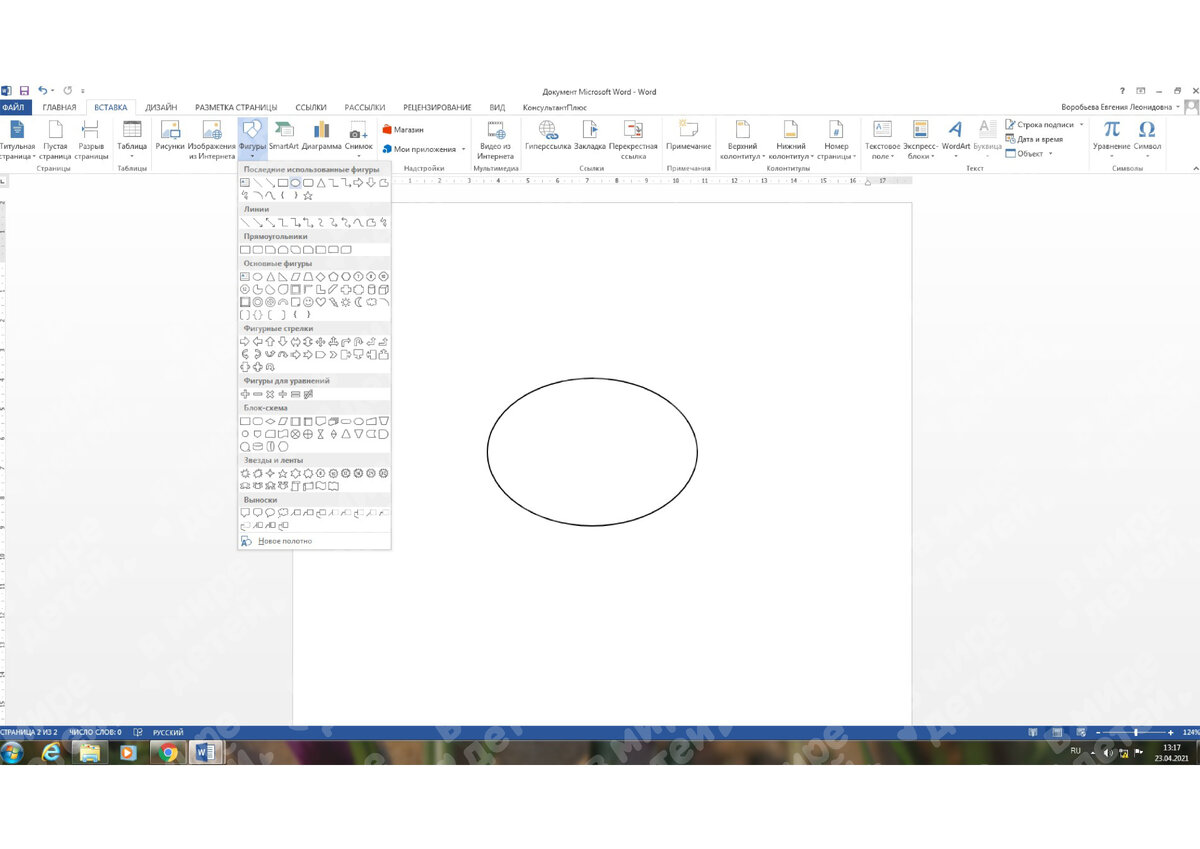Open the Уравнение equation dropdown

pos(1111,136)
